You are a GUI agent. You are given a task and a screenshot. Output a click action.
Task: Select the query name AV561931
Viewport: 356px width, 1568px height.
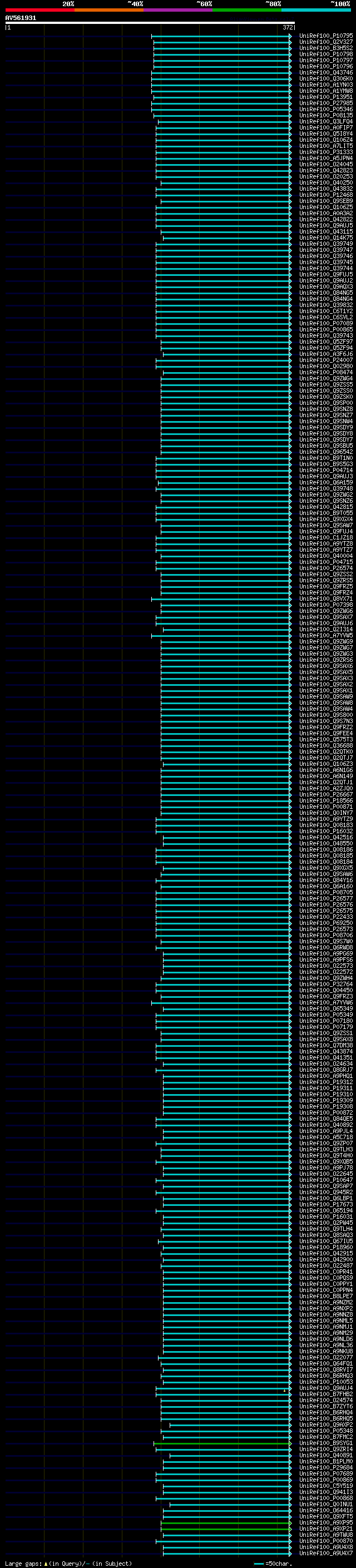pos(21,18)
